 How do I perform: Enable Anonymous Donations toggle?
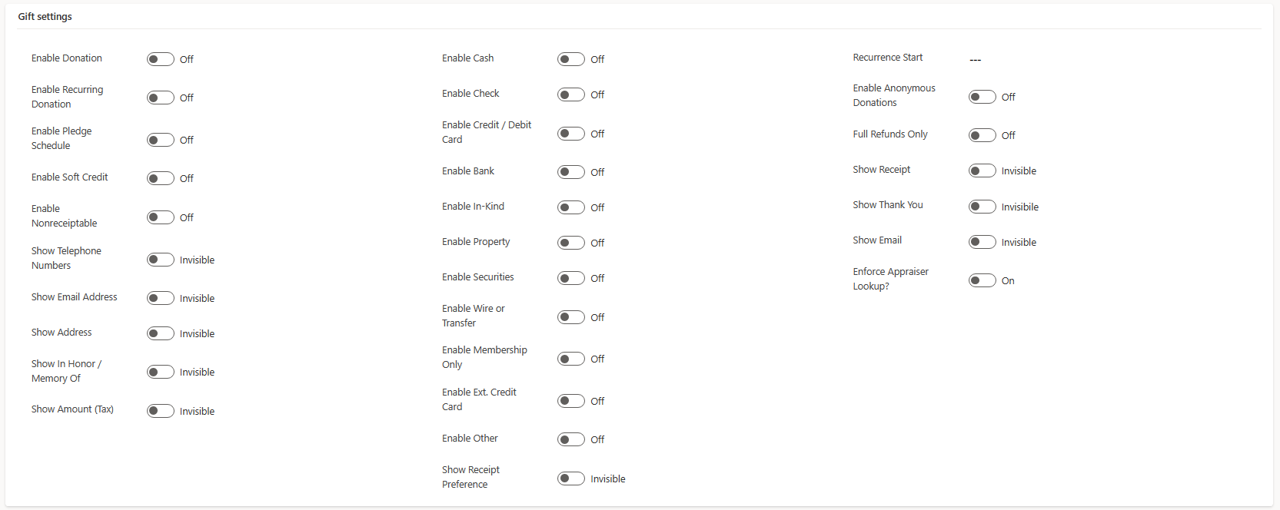tap(982, 97)
